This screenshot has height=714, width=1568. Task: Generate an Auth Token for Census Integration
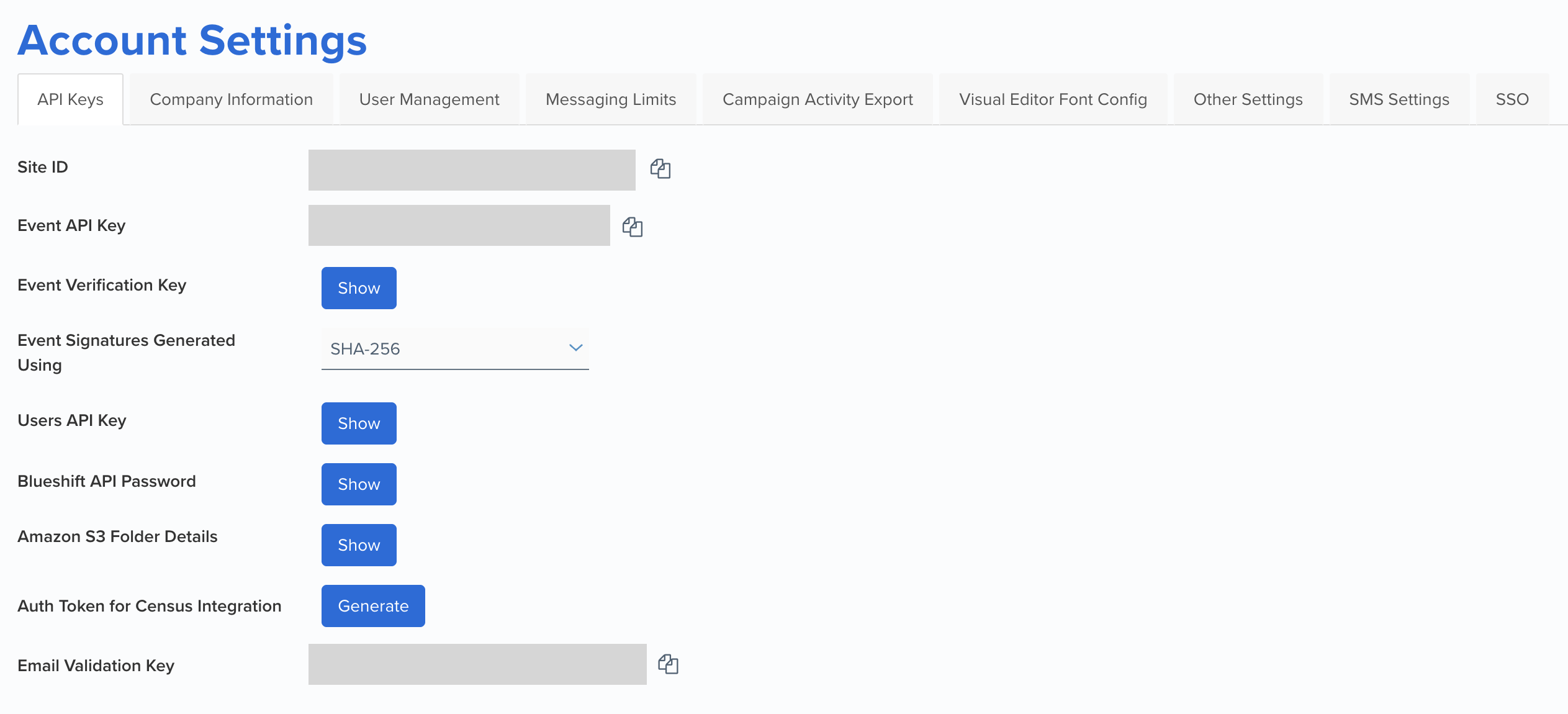373,605
